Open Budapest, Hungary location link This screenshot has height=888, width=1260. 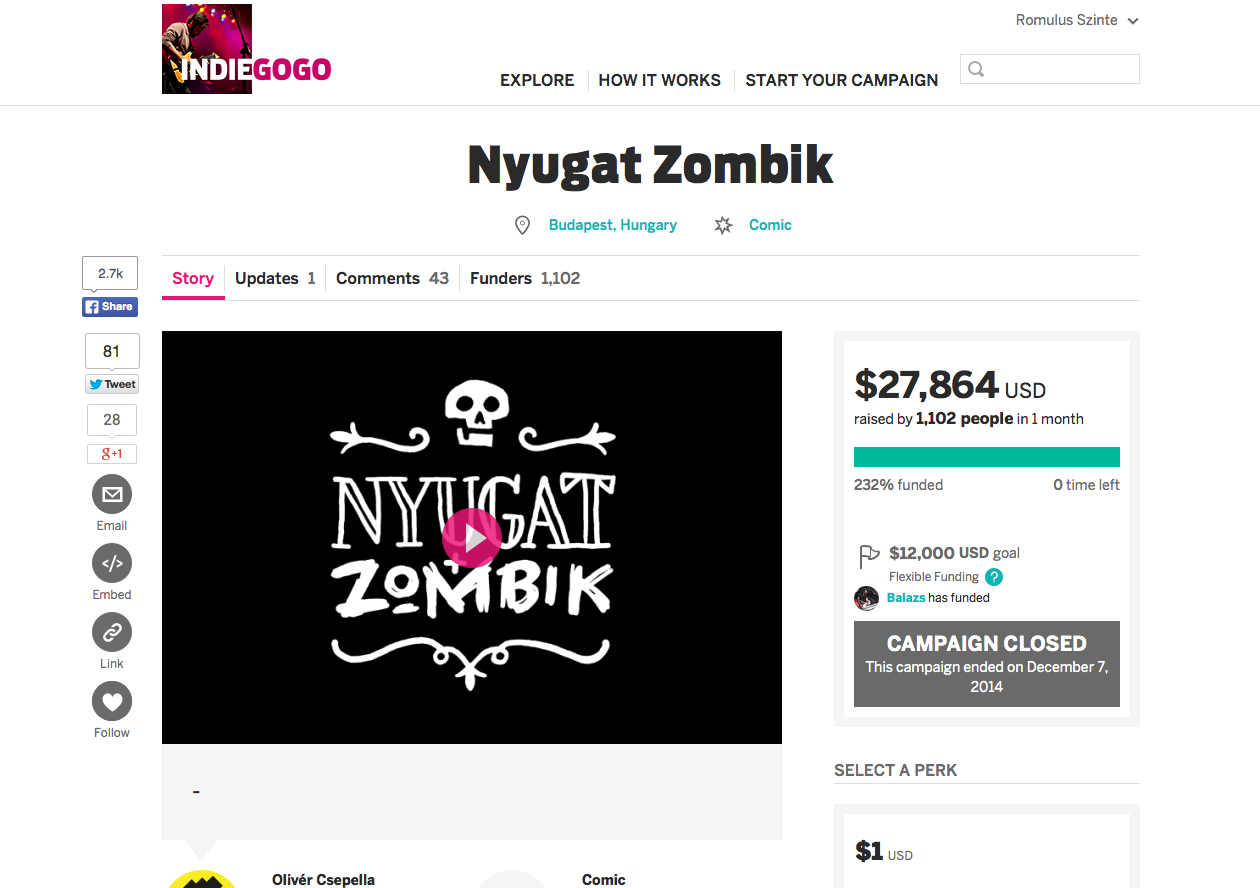click(613, 225)
